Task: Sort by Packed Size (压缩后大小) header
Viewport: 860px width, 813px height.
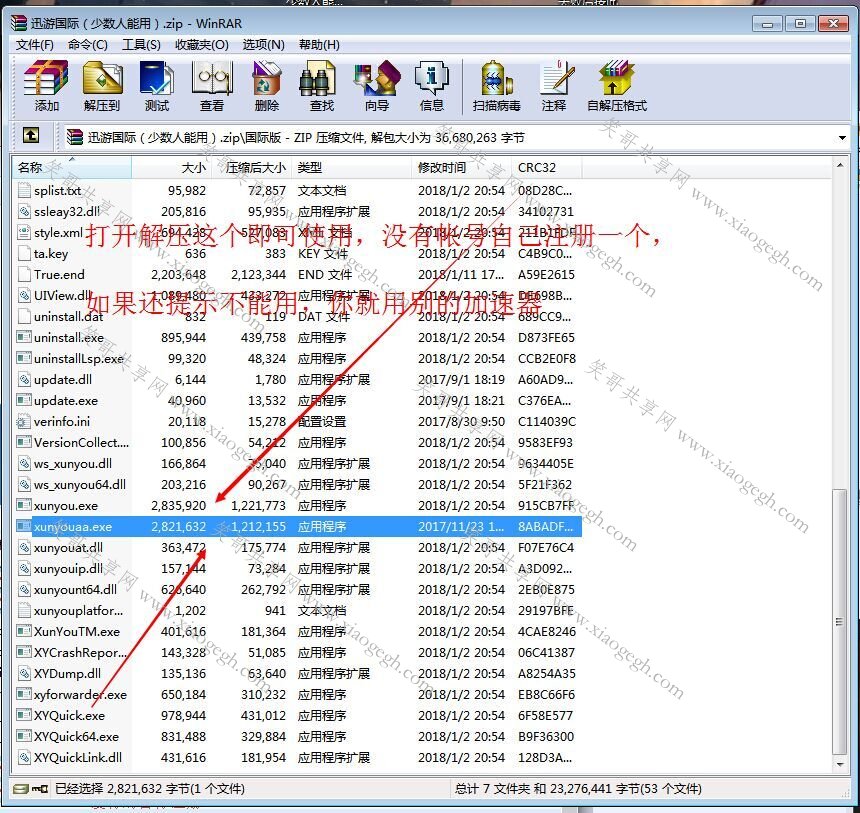Action: click(x=251, y=167)
